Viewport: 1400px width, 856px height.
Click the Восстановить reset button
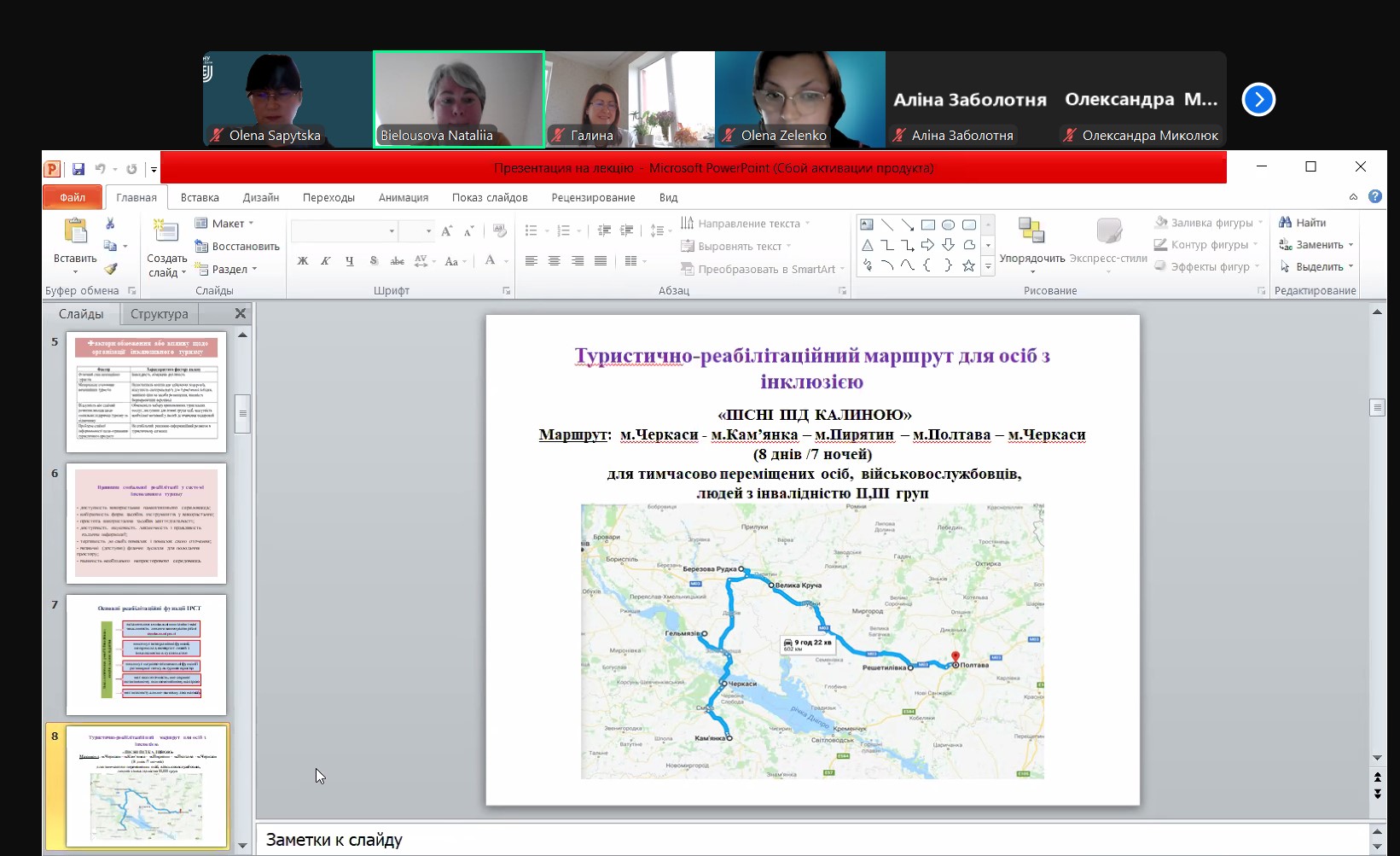pos(237,247)
